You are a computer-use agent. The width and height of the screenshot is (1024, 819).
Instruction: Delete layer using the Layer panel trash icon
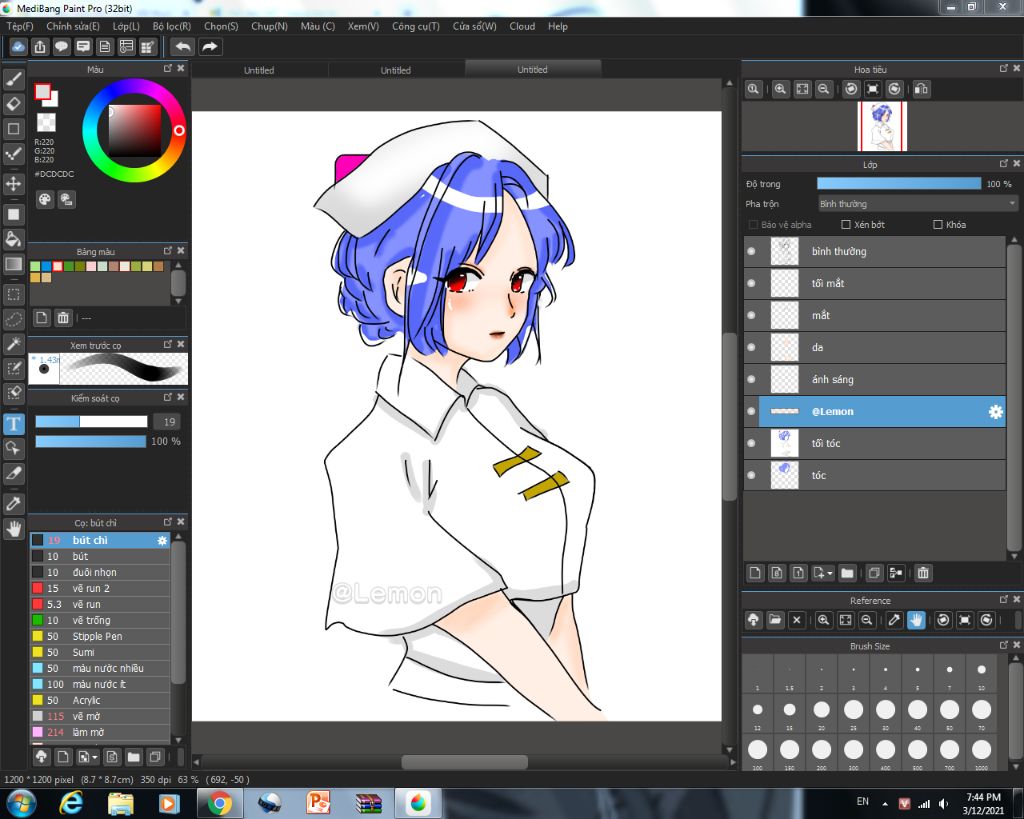[923, 573]
